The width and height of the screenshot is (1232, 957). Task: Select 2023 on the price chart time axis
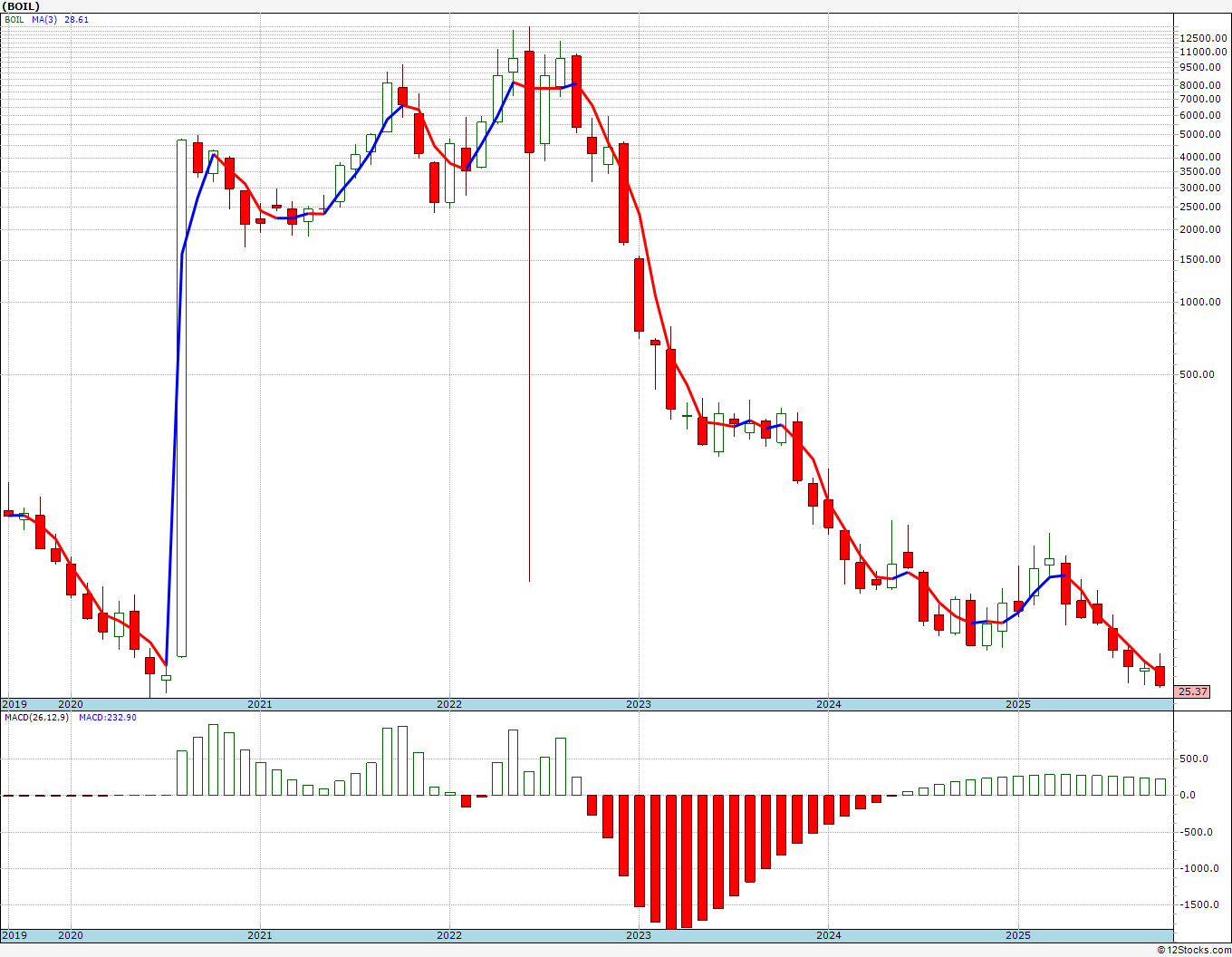pyautogui.click(x=639, y=704)
